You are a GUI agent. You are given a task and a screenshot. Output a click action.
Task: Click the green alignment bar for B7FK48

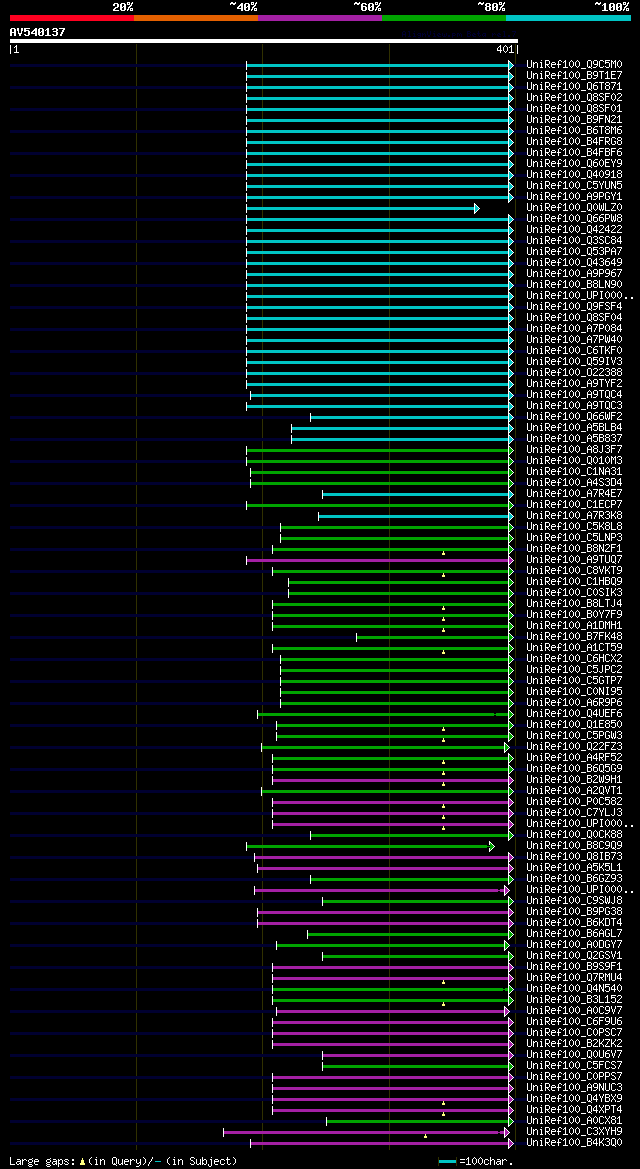pos(436,637)
